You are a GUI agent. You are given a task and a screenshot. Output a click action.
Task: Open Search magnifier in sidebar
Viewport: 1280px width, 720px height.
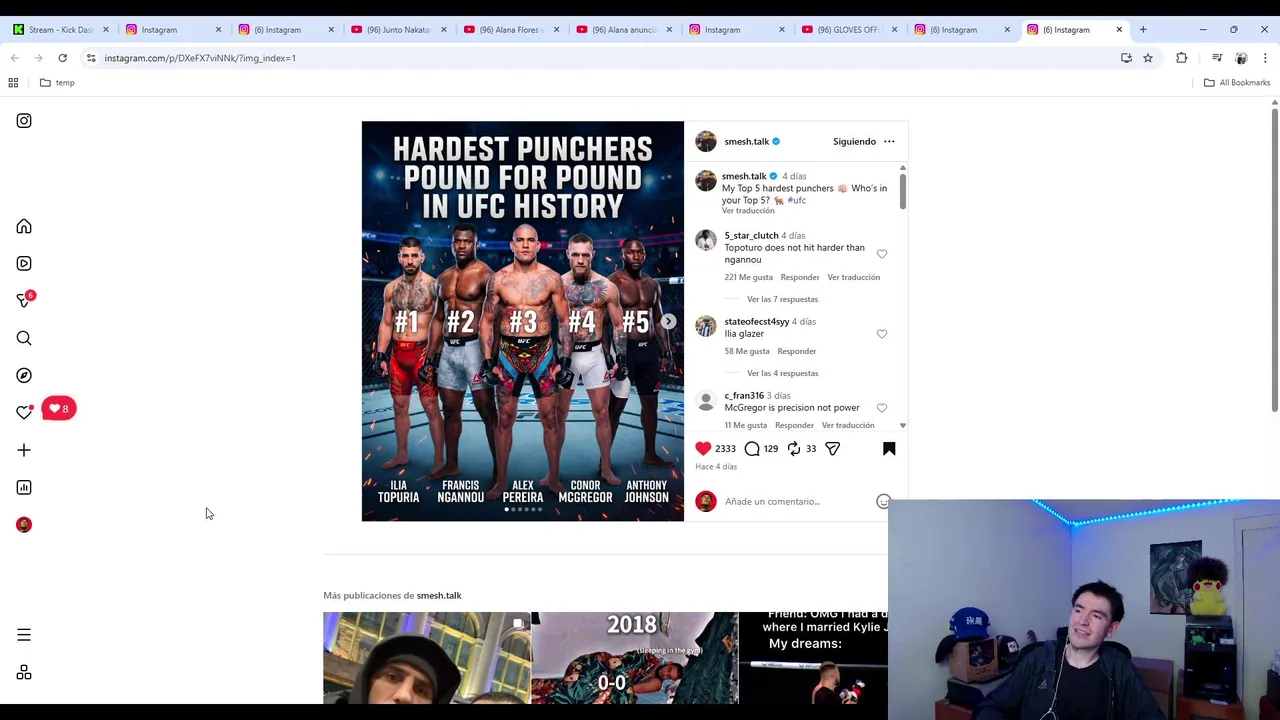[x=24, y=339]
